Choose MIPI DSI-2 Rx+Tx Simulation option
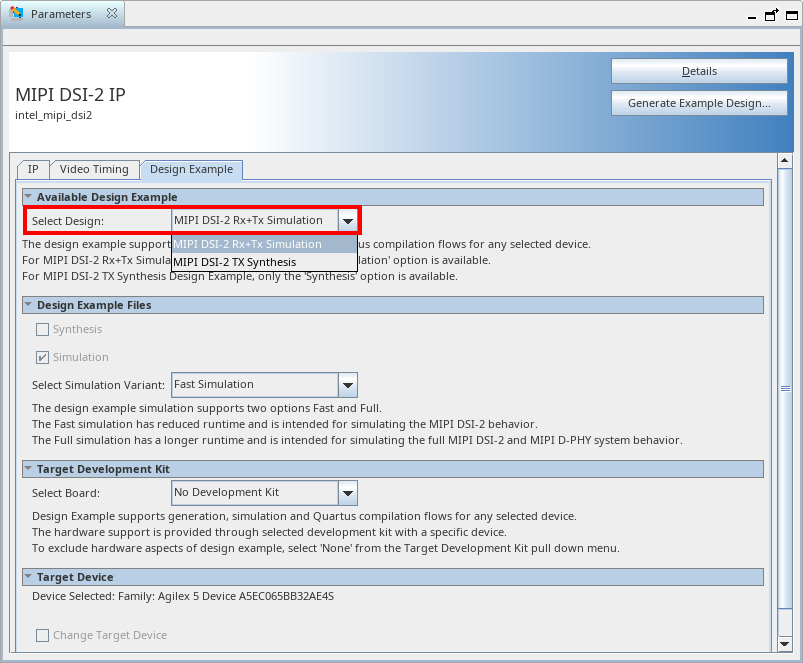The height and width of the screenshot is (663, 803). (264, 244)
